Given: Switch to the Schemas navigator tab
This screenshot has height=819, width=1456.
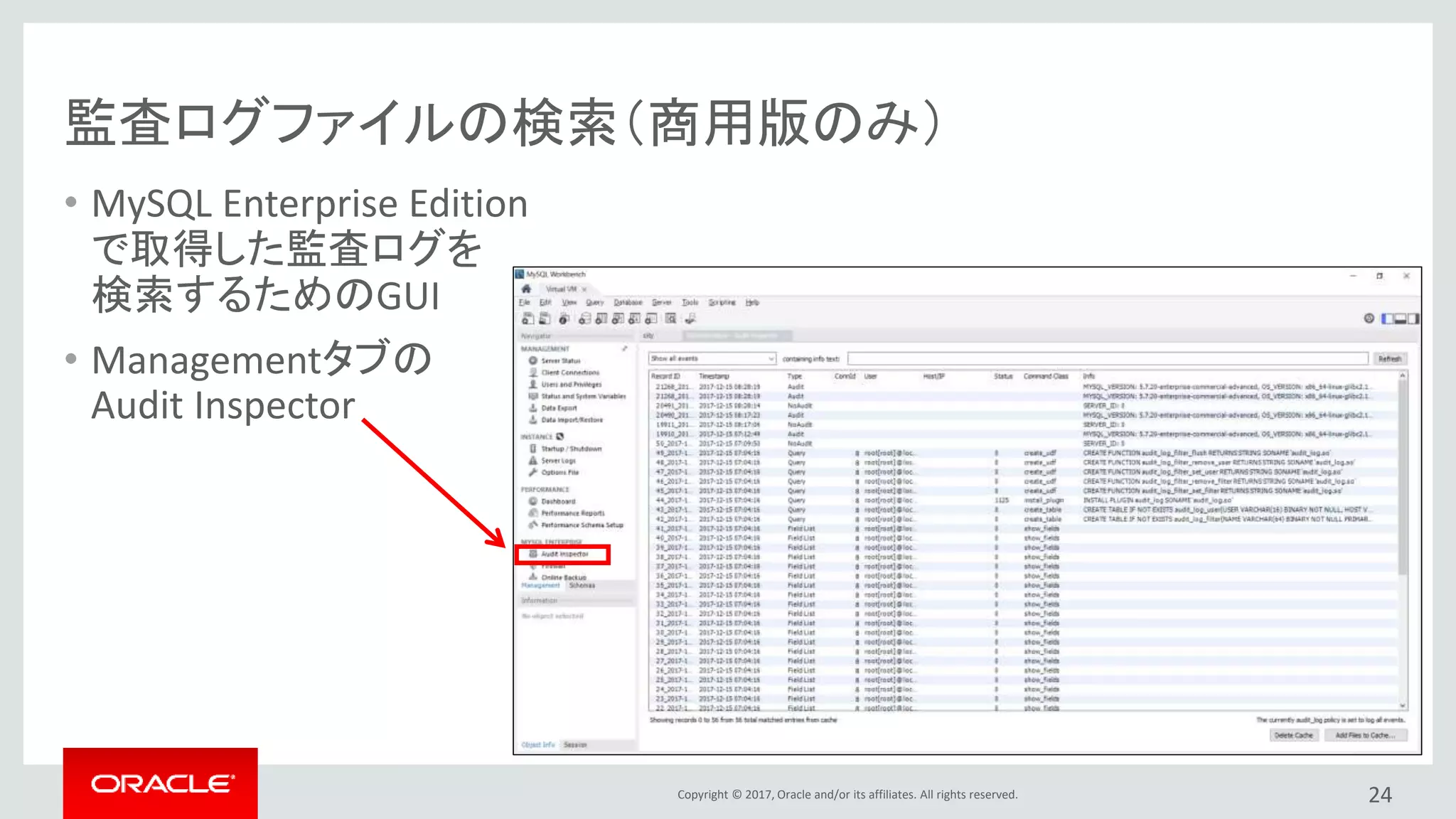Looking at the screenshot, I should [x=582, y=586].
